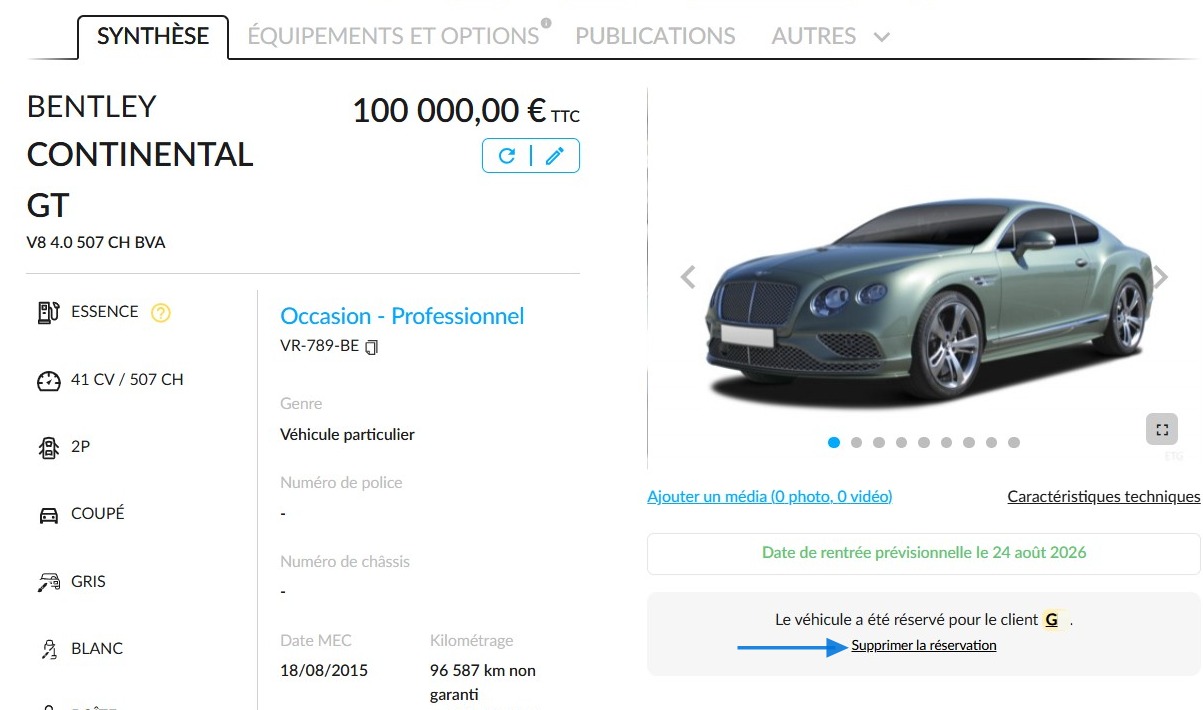Click the pencil edit price icon

555,155
